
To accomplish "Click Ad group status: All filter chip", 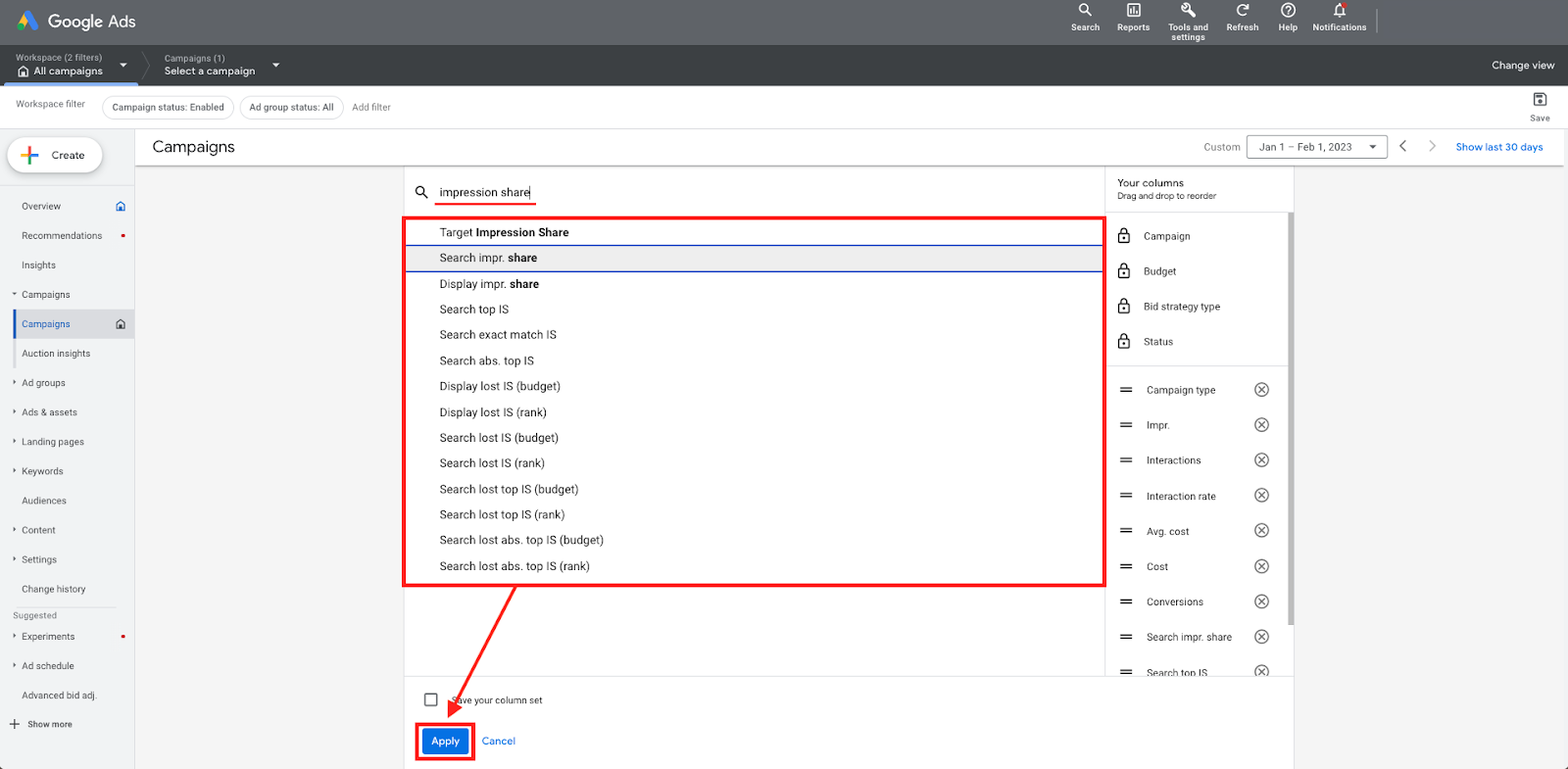I will 291,107.
